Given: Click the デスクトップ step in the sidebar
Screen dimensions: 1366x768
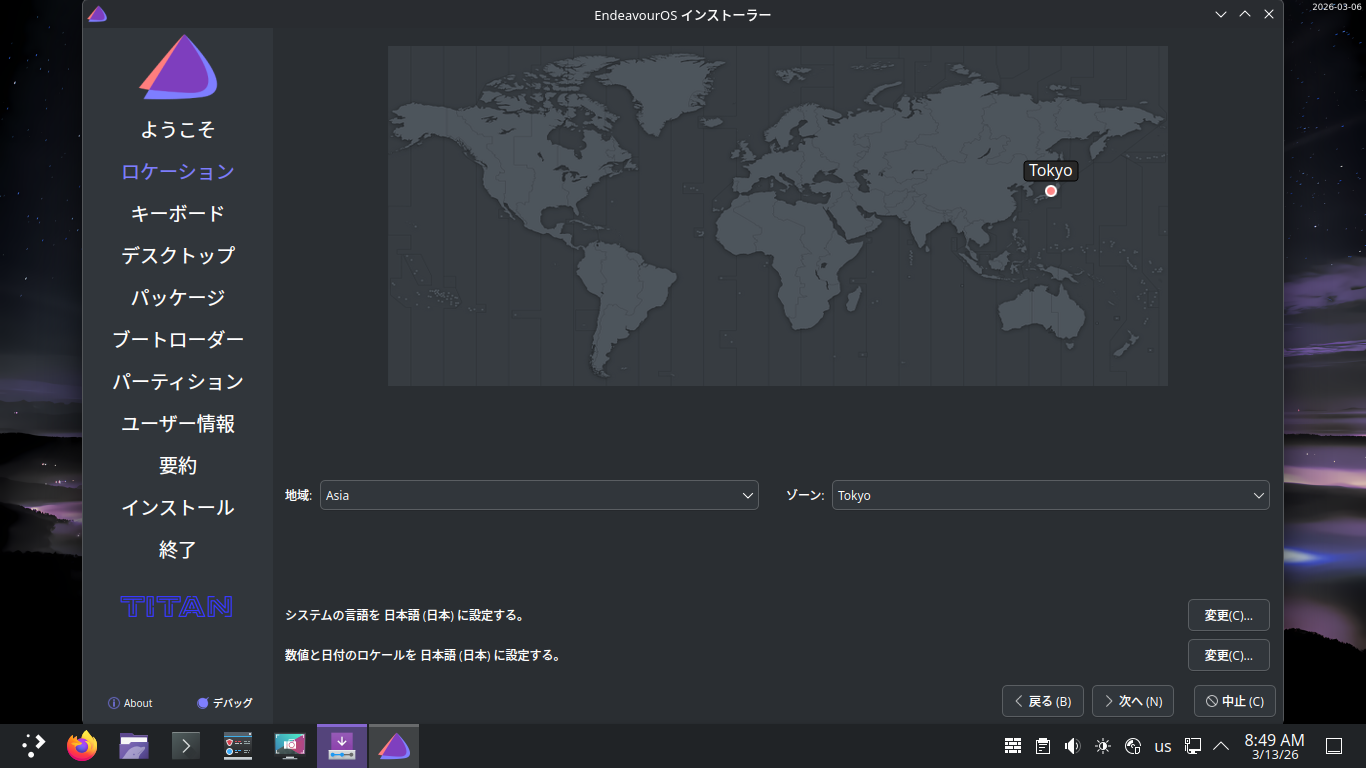Looking at the screenshot, I should tap(178, 256).
